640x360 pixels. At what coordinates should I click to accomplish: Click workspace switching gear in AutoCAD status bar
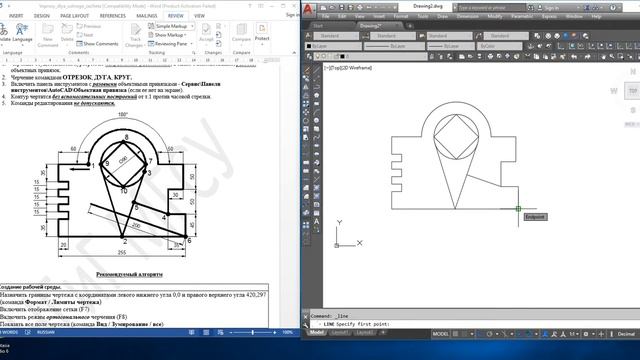[x=586, y=334]
